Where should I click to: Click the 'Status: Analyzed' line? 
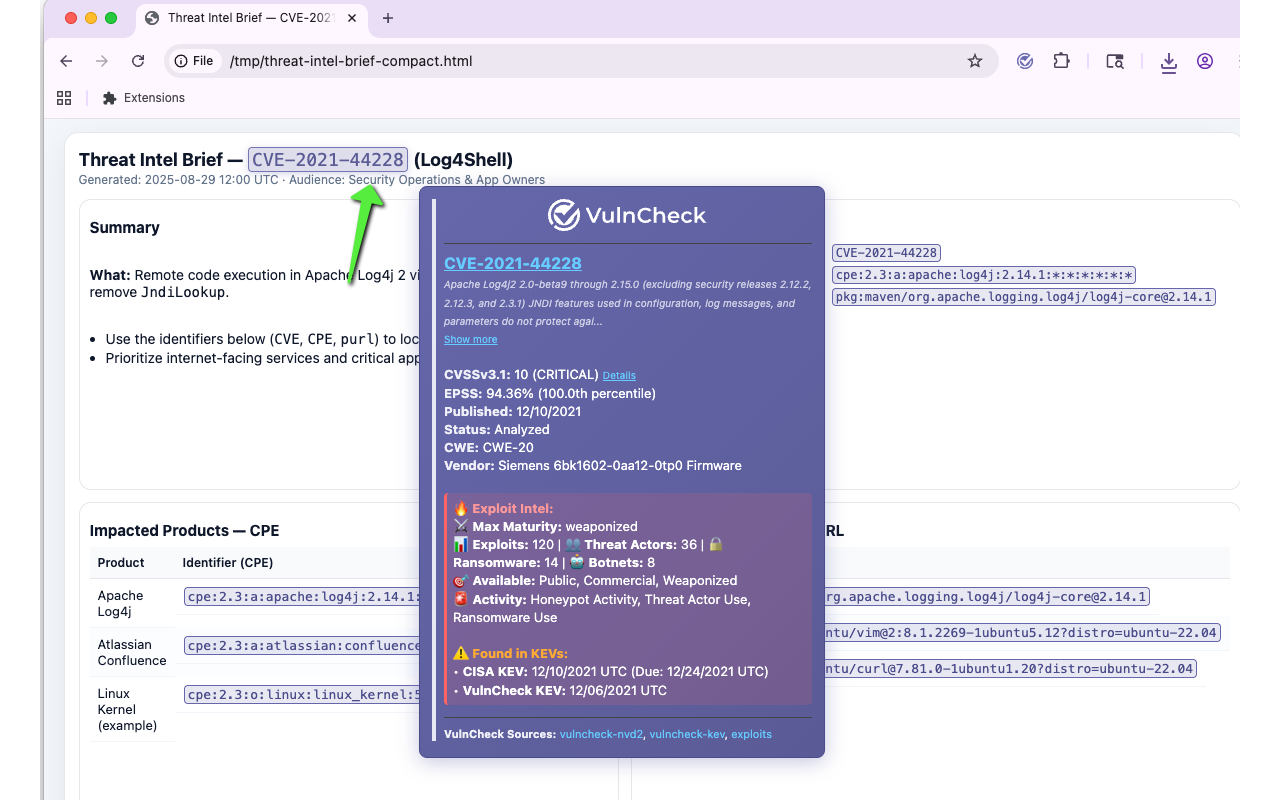pyautogui.click(x=497, y=429)
